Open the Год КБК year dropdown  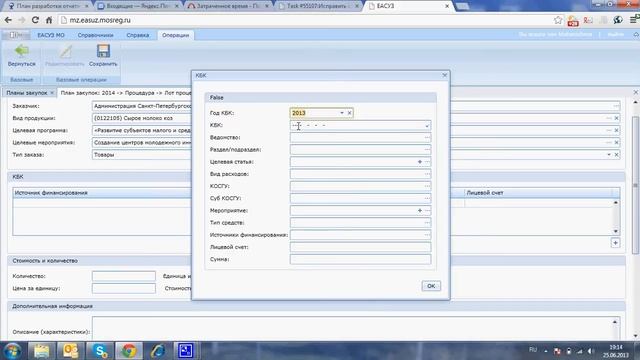(342, 113)
